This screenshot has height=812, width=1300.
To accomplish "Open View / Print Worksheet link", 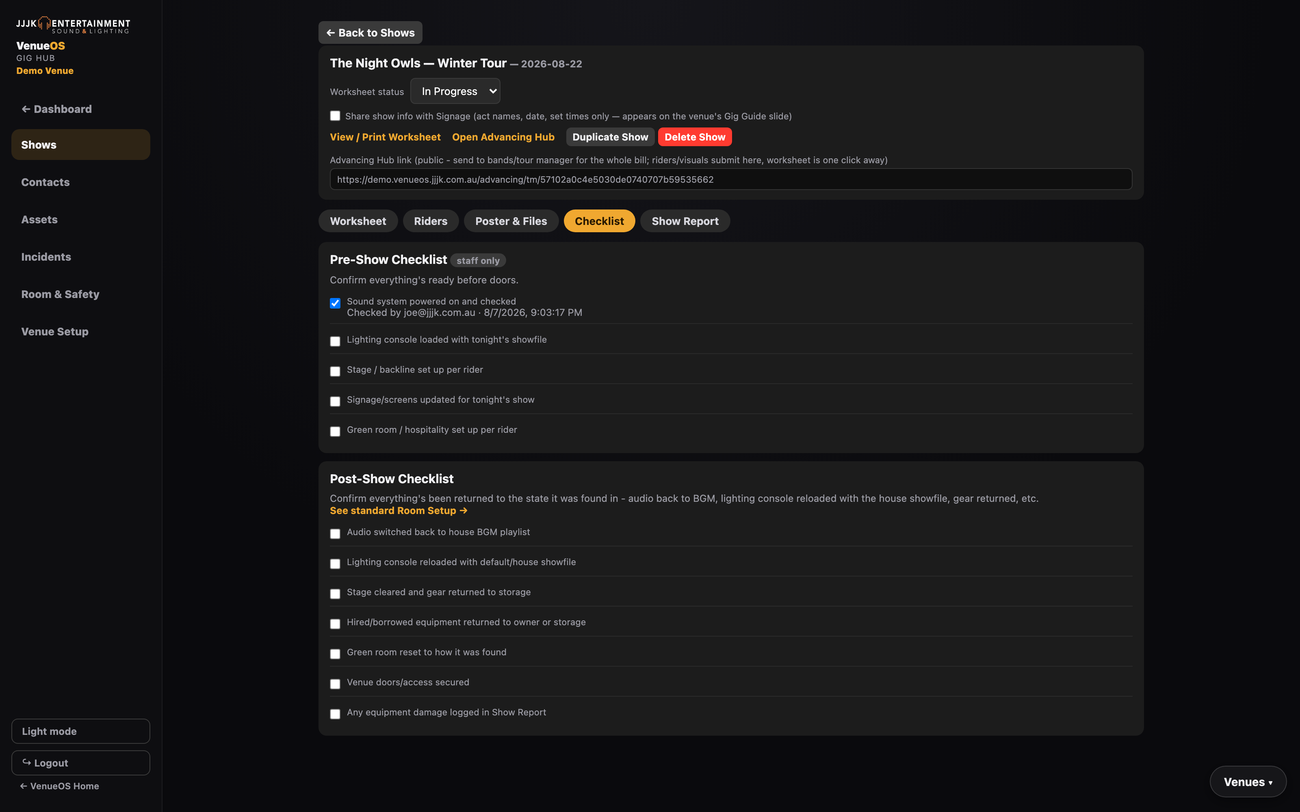I will [385, 137].
